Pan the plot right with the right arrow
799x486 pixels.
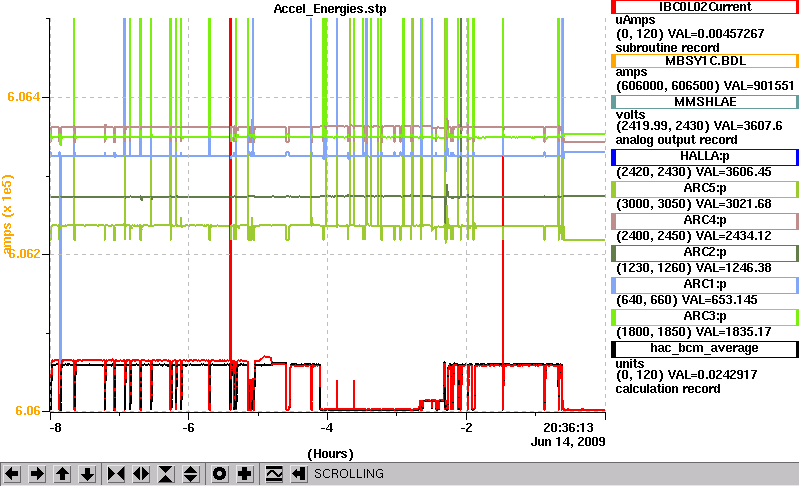pyautogui.click(x=37, y=474)
